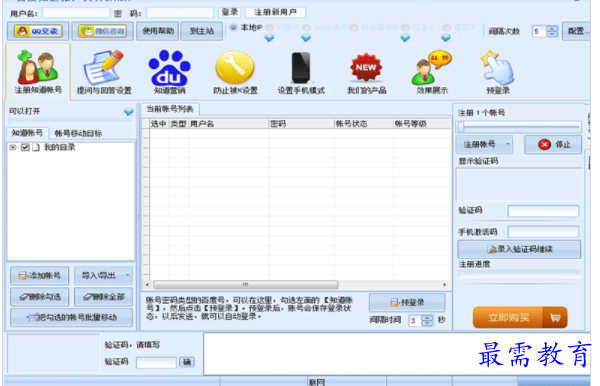
Task: Sort by the 帐号状态 column header
Action: pyautogui.click(x=364, y=124)
